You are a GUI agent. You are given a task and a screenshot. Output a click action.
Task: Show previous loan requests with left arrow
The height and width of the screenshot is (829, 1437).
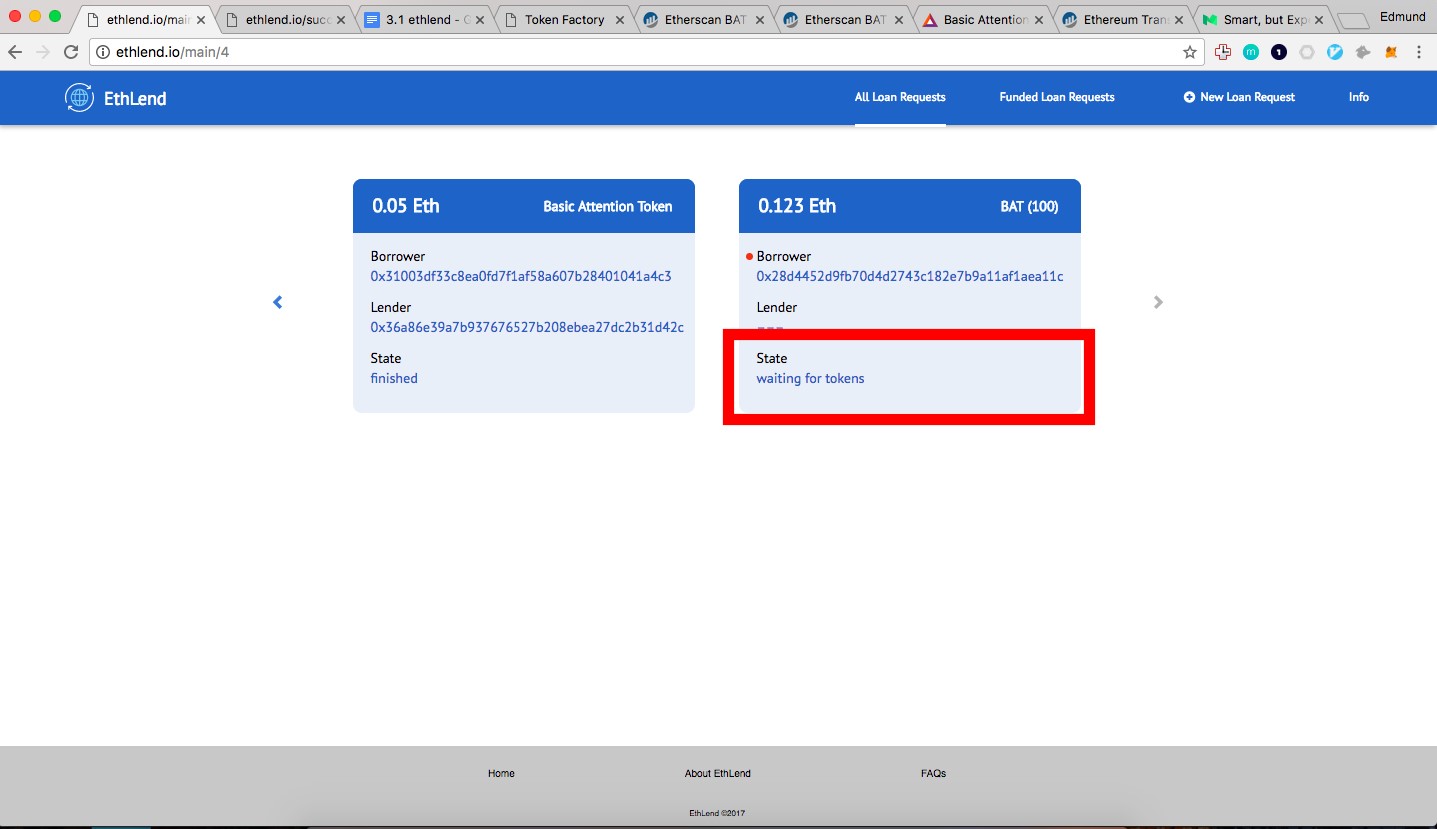(278, 302)
